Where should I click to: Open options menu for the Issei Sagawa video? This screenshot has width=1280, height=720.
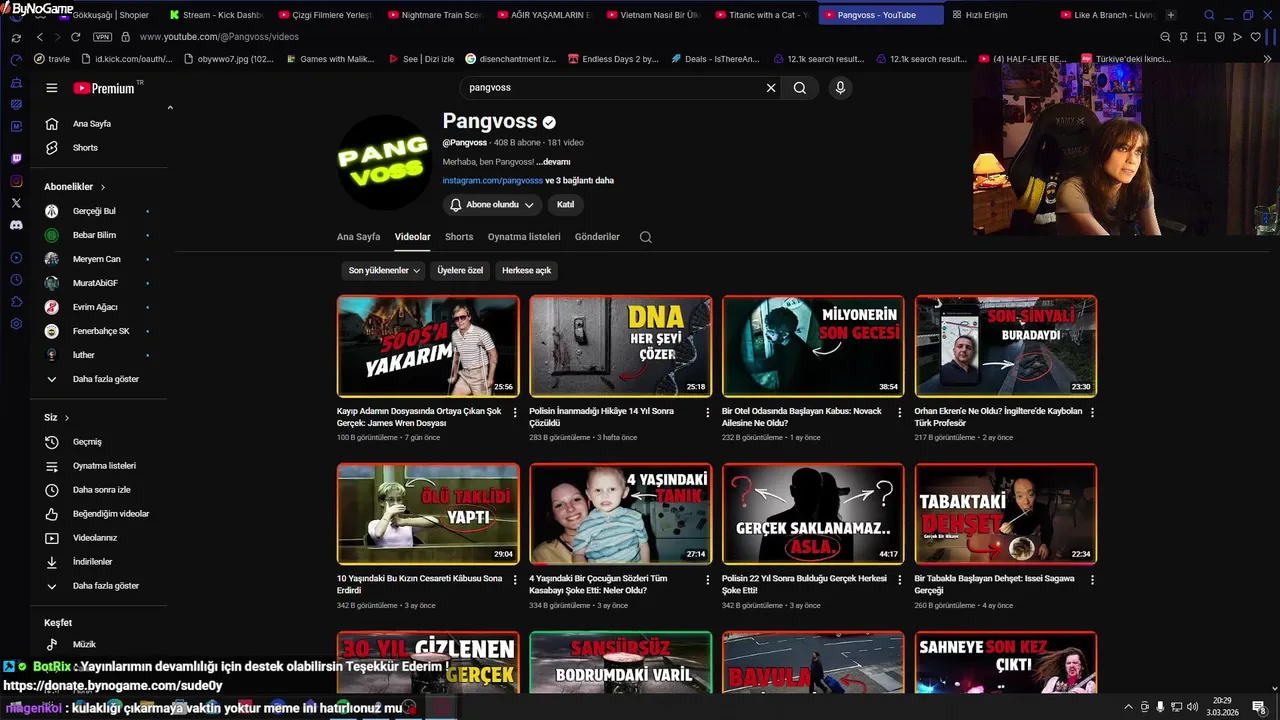(1092, 579)
